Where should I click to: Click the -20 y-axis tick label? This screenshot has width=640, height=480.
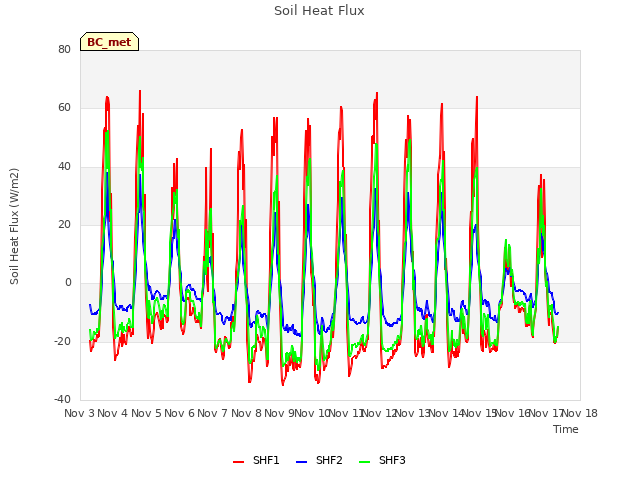[x=62, y=341]
